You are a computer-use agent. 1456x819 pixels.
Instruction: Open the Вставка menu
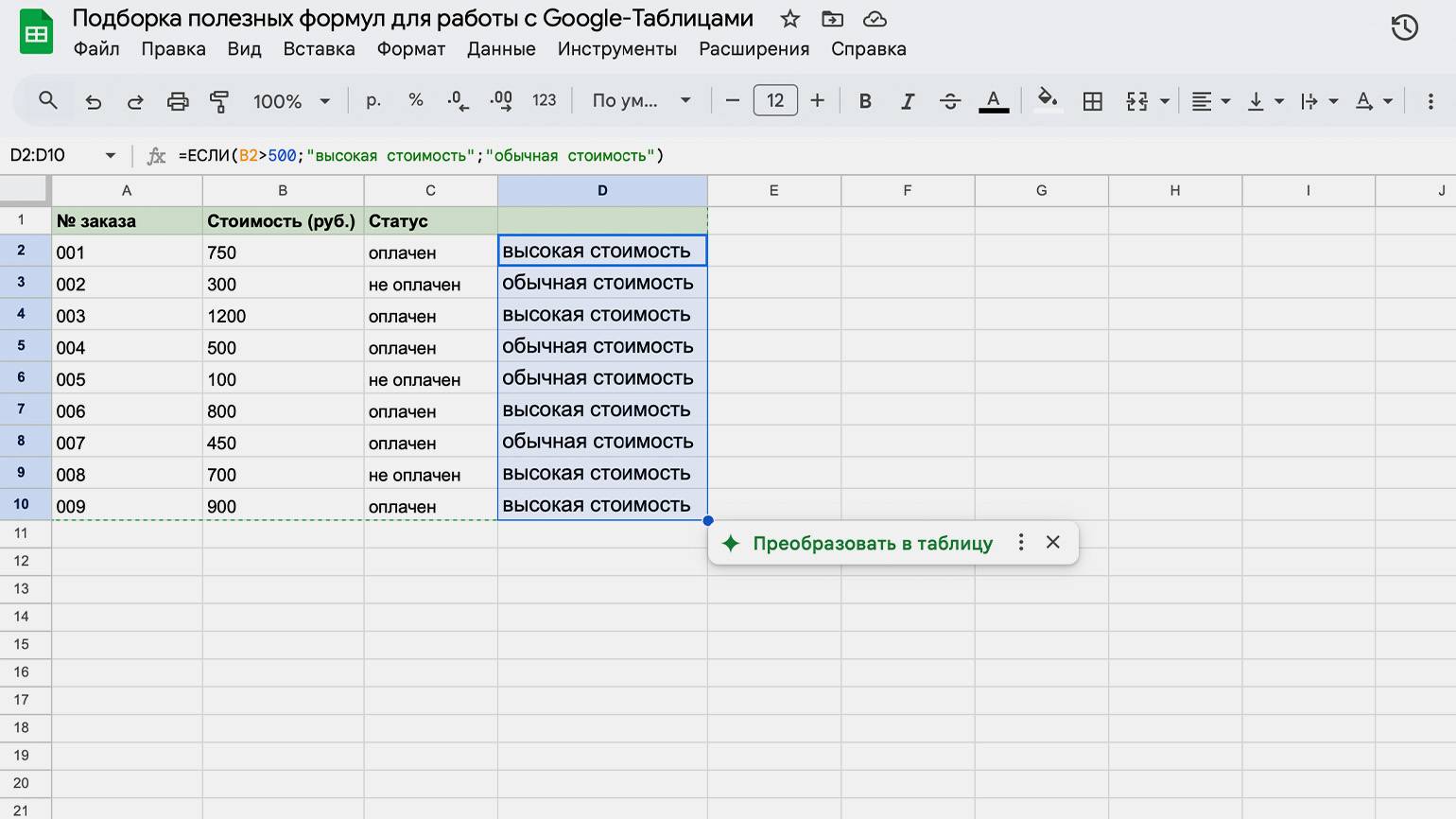pyautogui.click(x=319, y=49)
